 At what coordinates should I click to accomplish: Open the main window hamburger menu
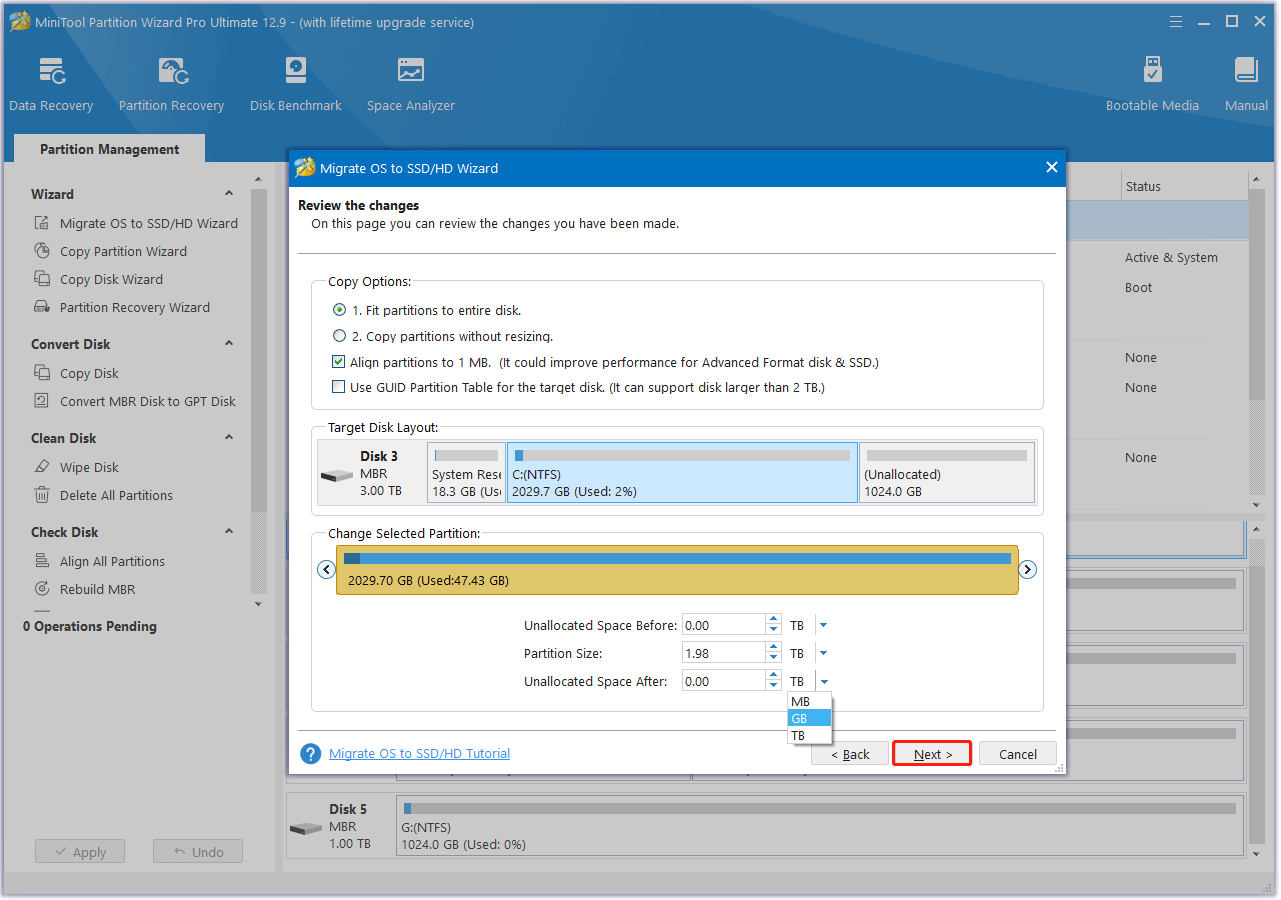(x=1176, y=21)
